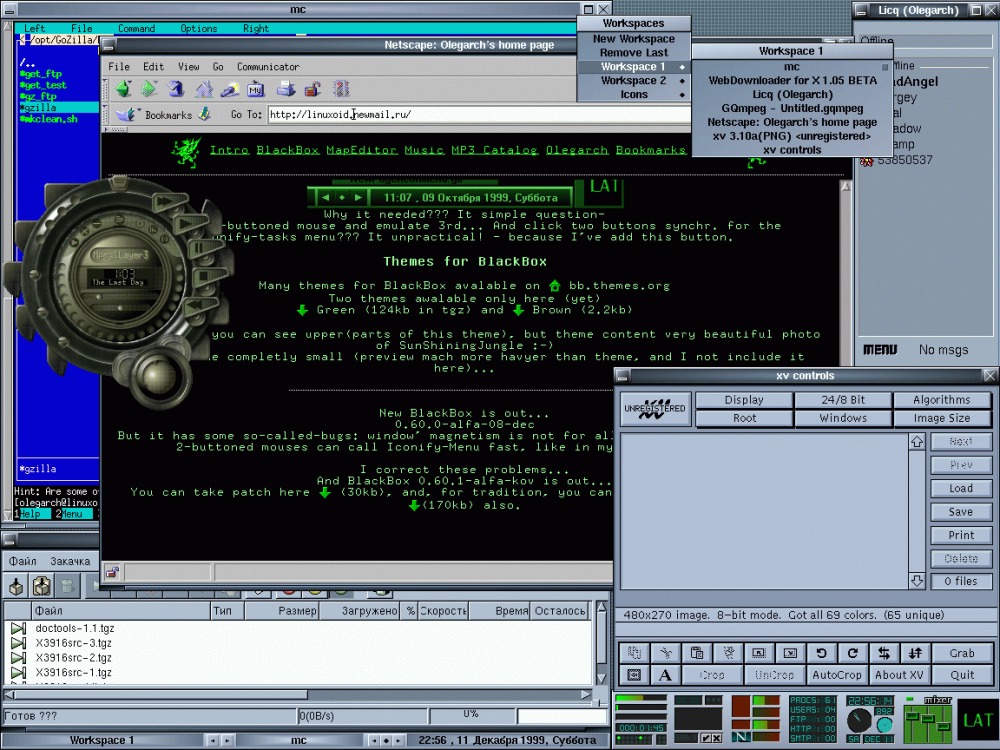
Task: Click the green dragon logo on the web page
Action: 187,152
